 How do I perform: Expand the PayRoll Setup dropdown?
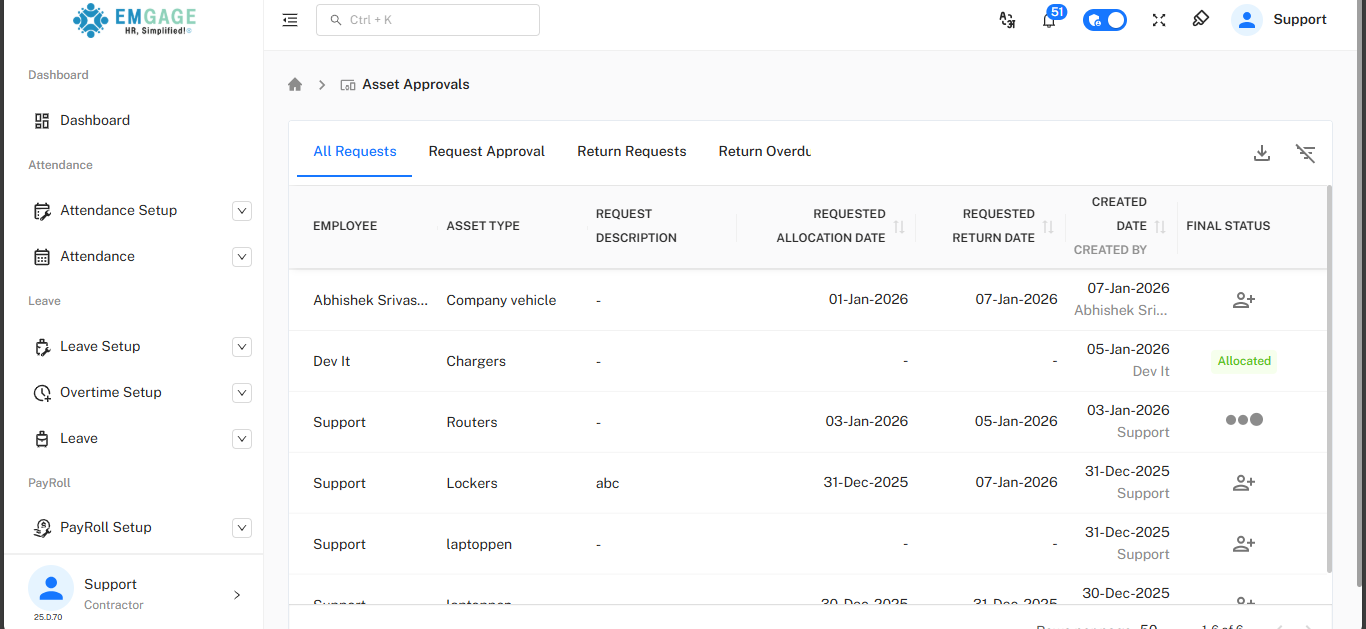coord(241,528)
